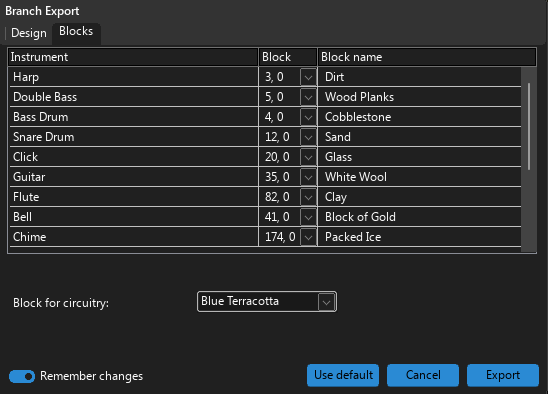Click the Export button

(503, 375)
